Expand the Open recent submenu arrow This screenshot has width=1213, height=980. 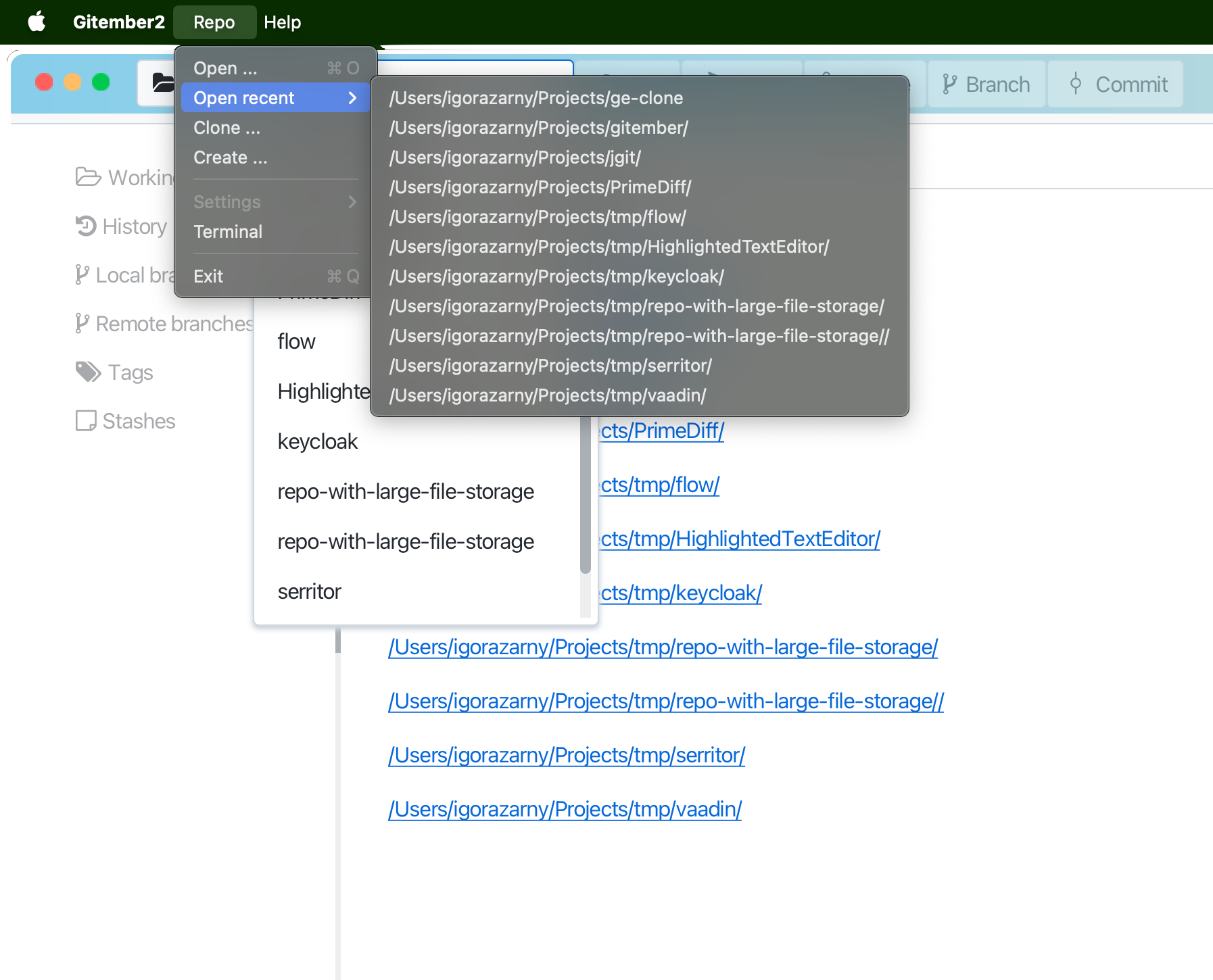pyautogui.click(x=352, y=98)
